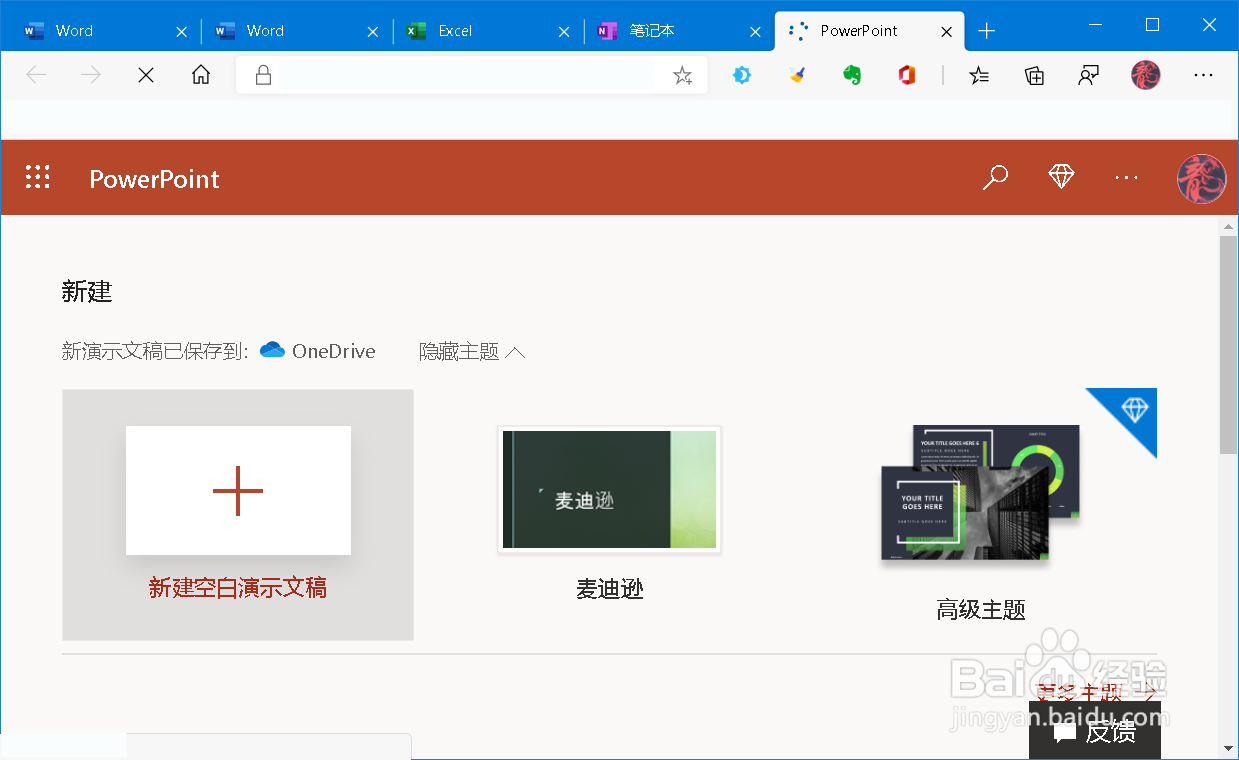Open the Office extension icon
Image resolution: width=1239 pixels, height=760 pixels.
(907, 75)
